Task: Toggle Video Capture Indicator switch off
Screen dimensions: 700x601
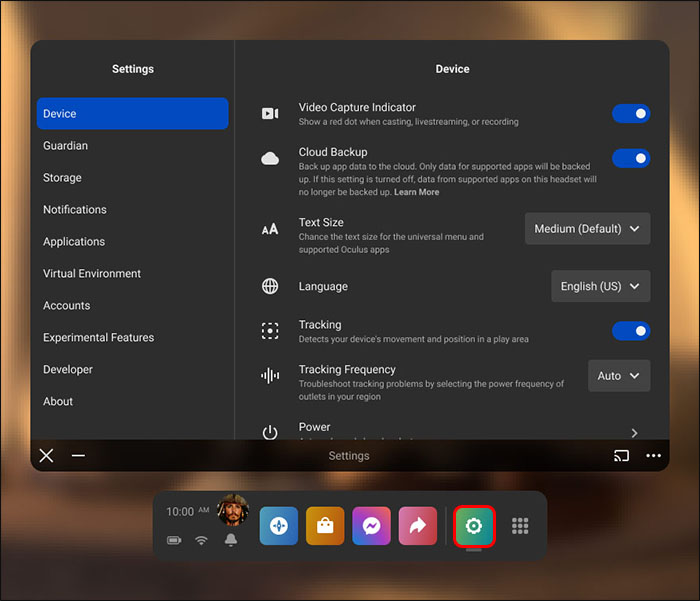Action: [x=631, y=114]
